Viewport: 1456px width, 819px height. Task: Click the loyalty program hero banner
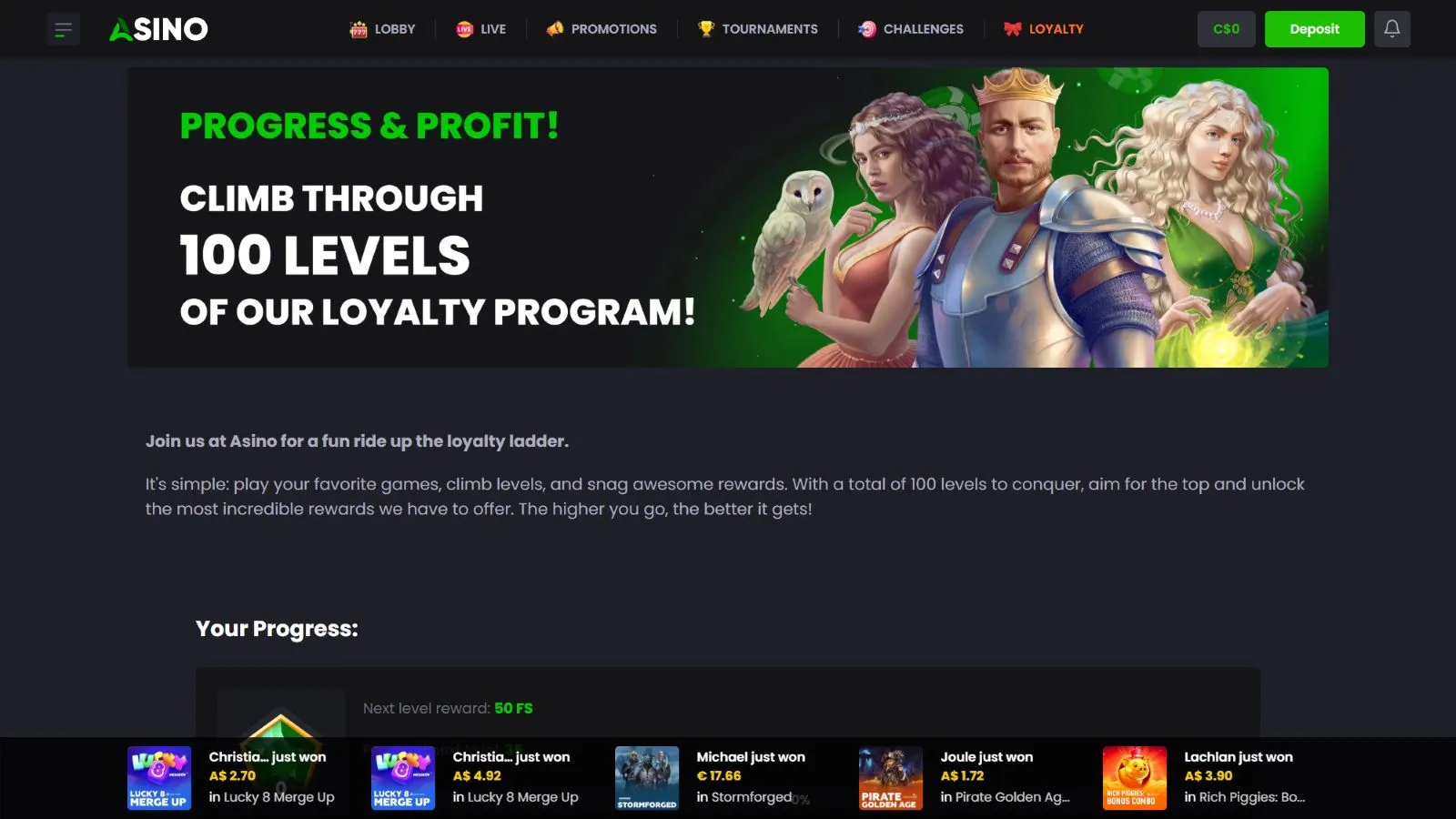coord(728,217)
